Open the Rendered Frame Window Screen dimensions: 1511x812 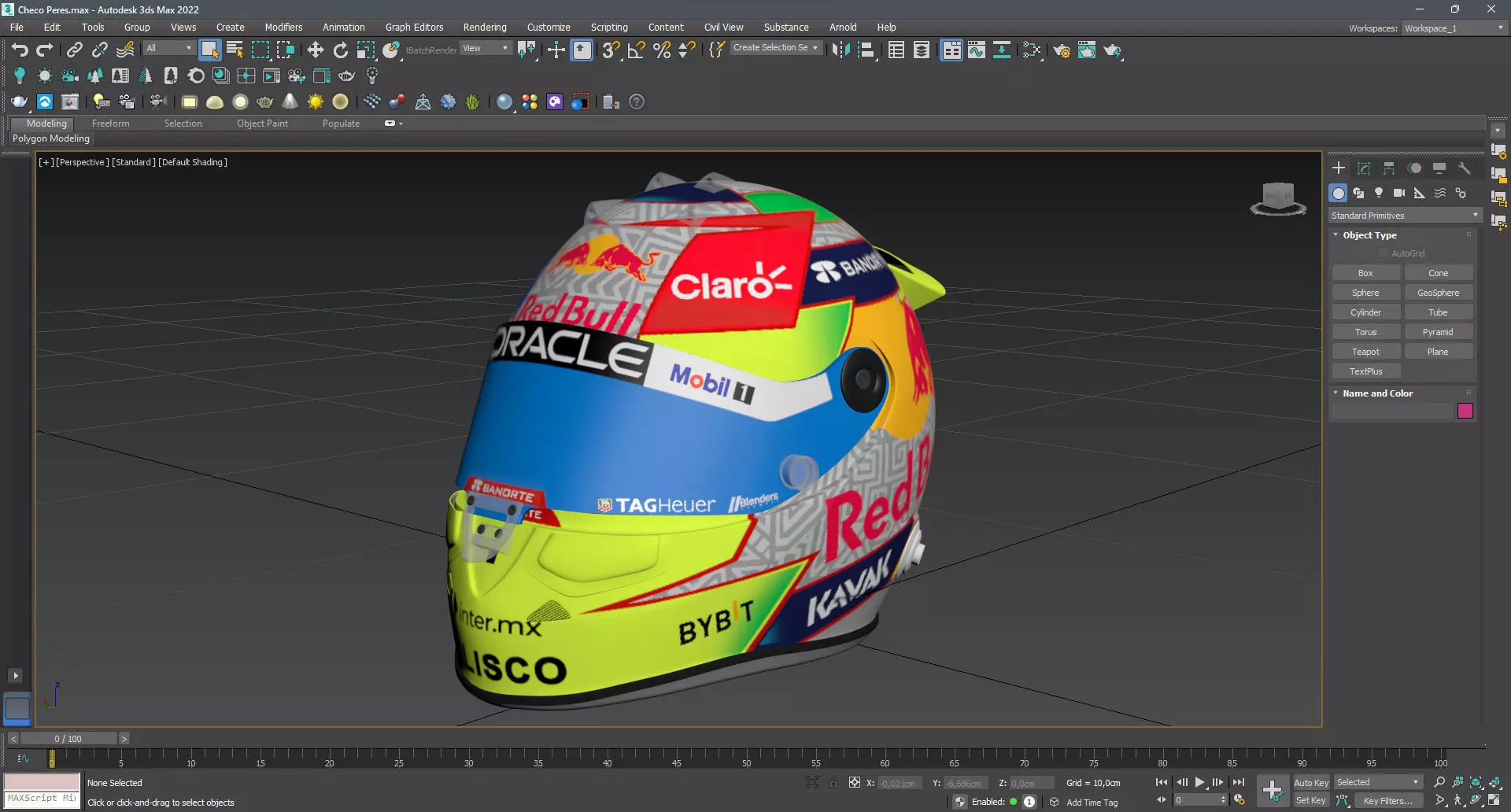click(1087, 50)
